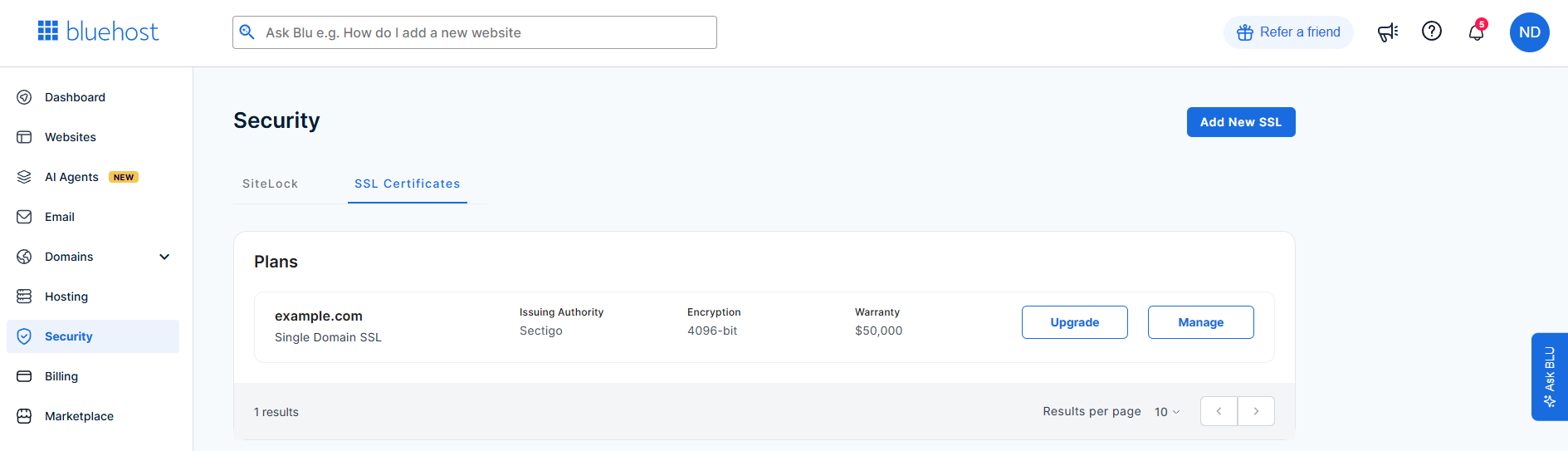Click the example.com domain name
The image size is (1568, 451).
pyautogui.click(x=319, y=316)
